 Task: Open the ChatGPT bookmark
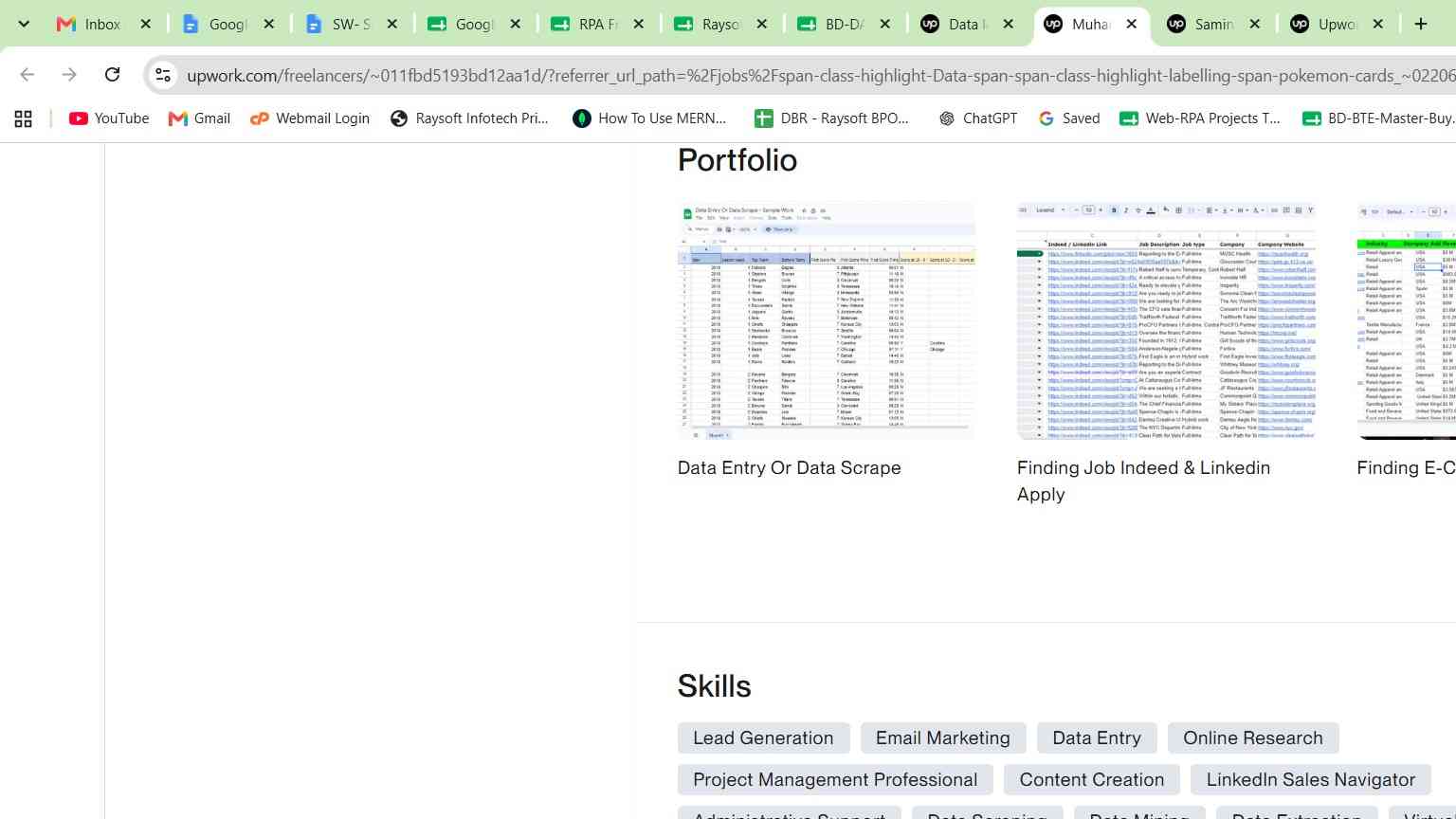977,118
